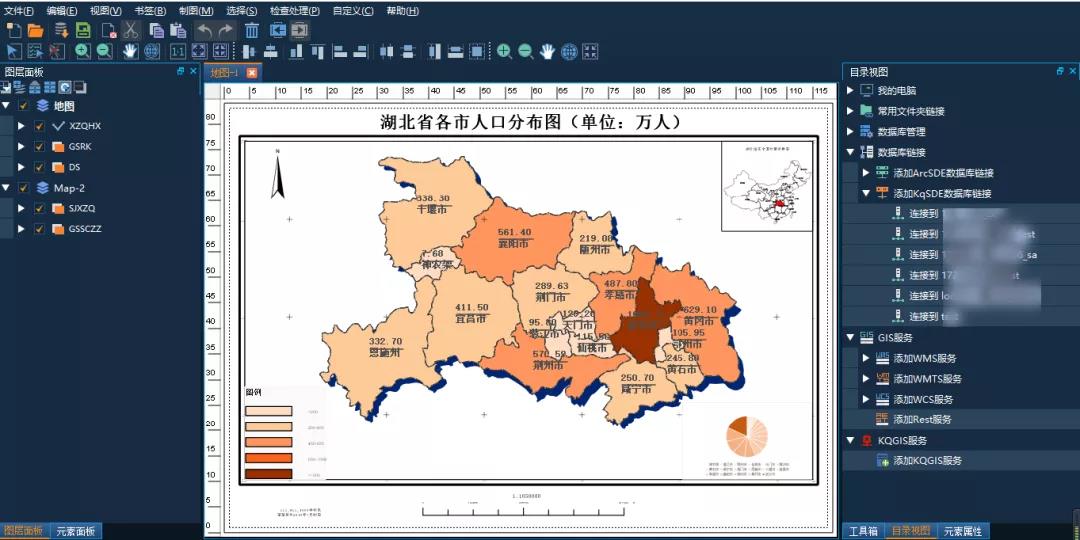Close the 地图-1 document tab
Screen dimensions: 1080x540
pyautogui.click(x=252, y=73)
